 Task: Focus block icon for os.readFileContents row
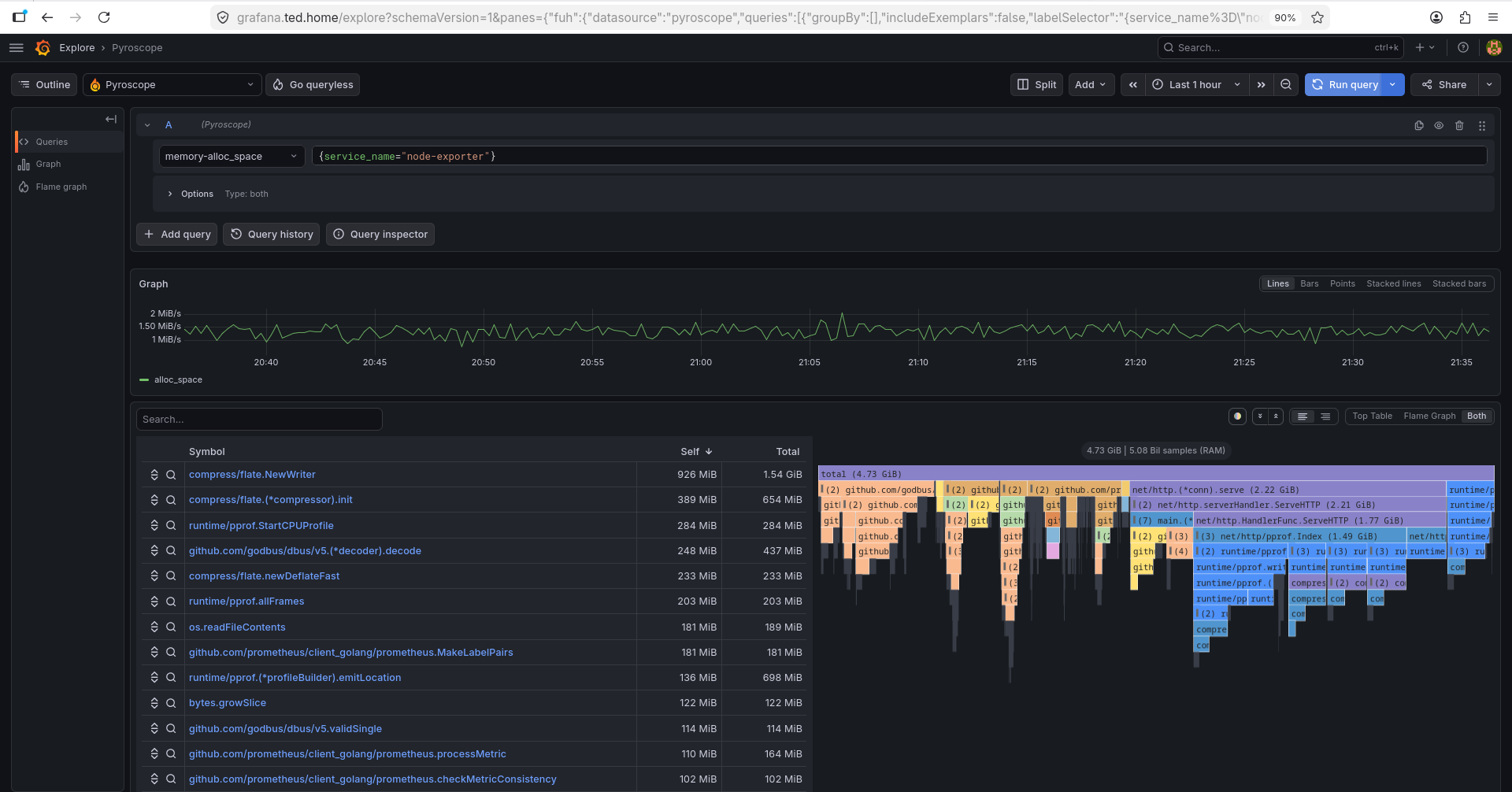pos(154,627)
